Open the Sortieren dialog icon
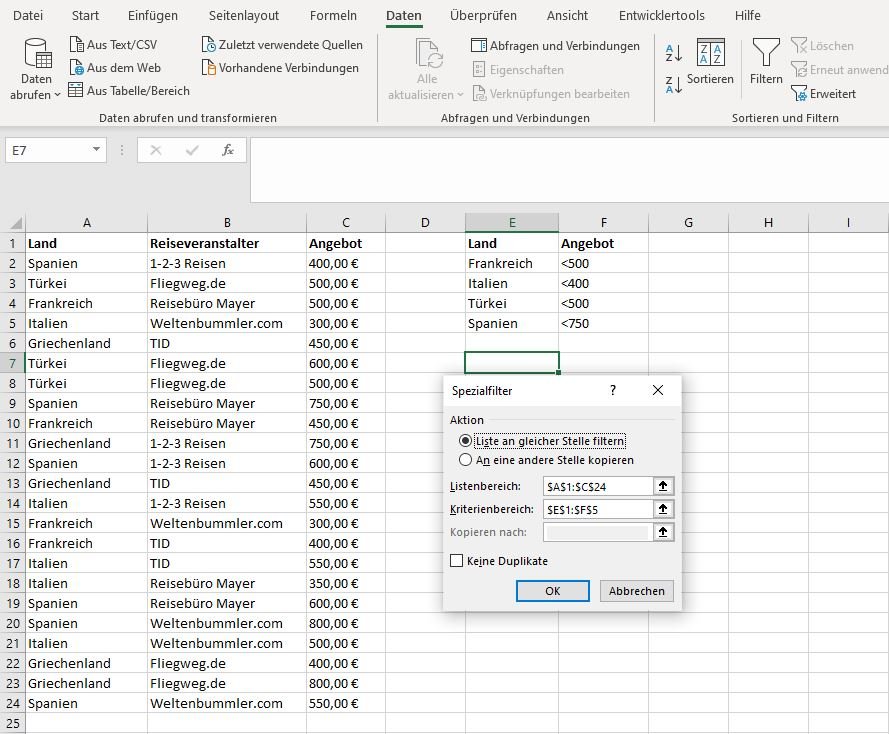889x734 pixels. coord(710,53)
